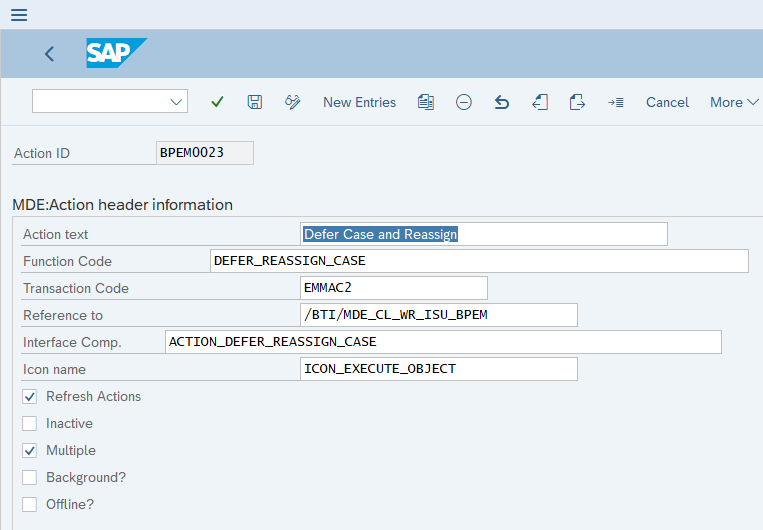Click the Action text input field
The width and height of the screenshot is (763, 530).
pyautogui.click(x=484, y=234)
